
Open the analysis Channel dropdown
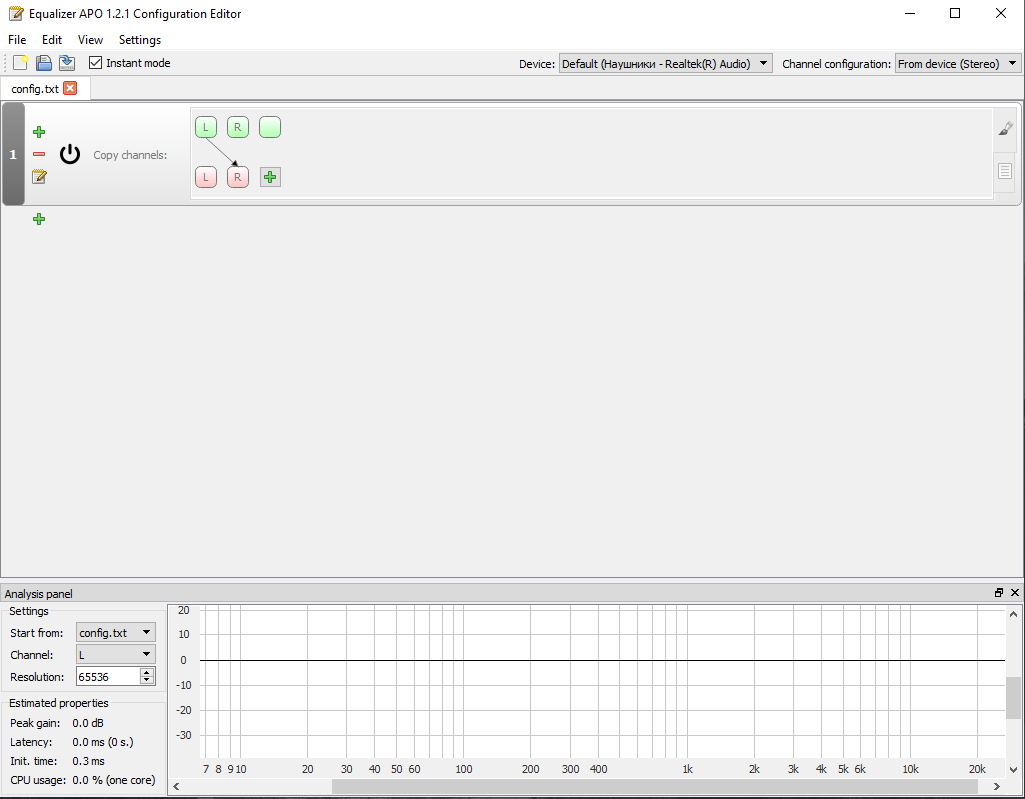(116, 654)
